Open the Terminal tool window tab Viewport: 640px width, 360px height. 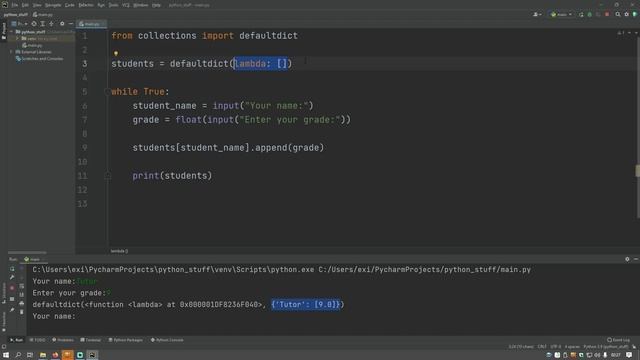coord(91,340)
